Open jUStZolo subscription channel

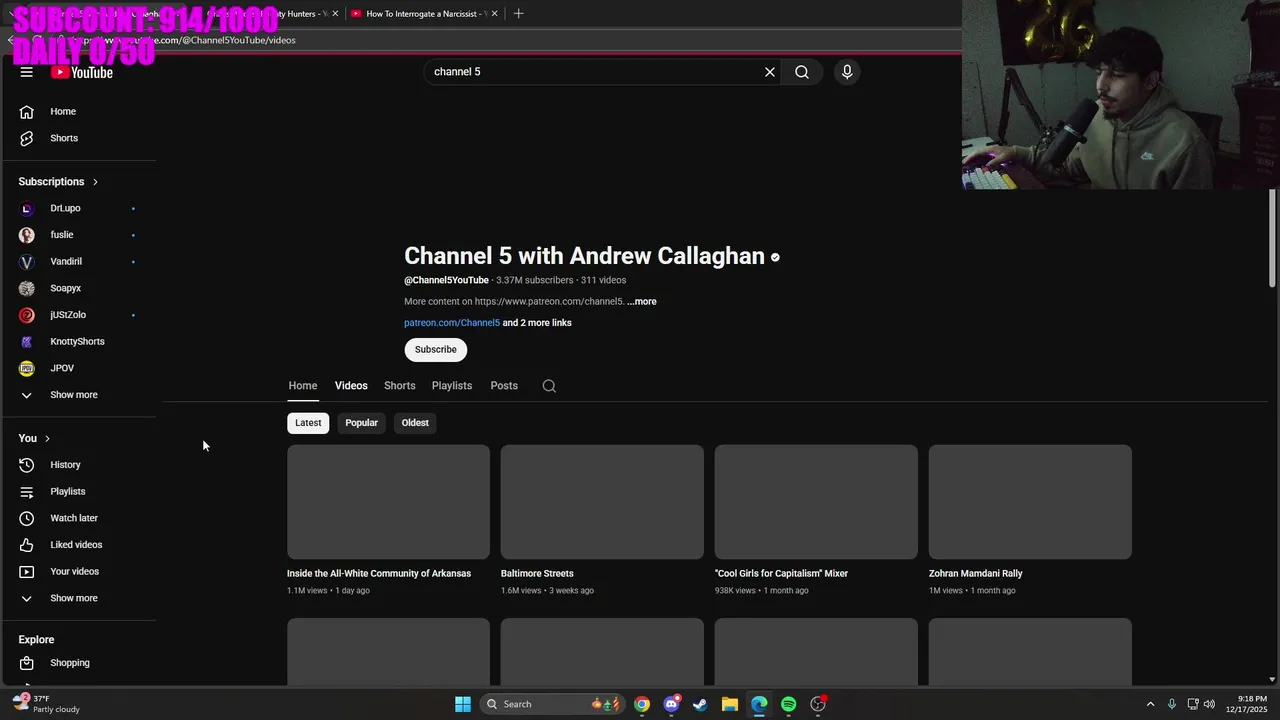(79, 315)
